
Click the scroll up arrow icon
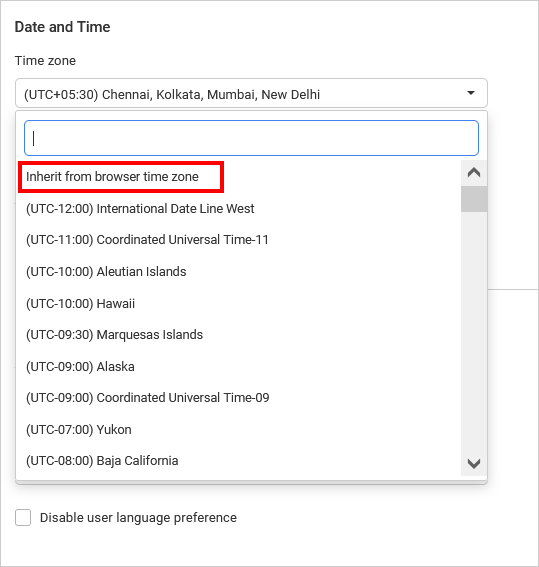click(474, 172)
